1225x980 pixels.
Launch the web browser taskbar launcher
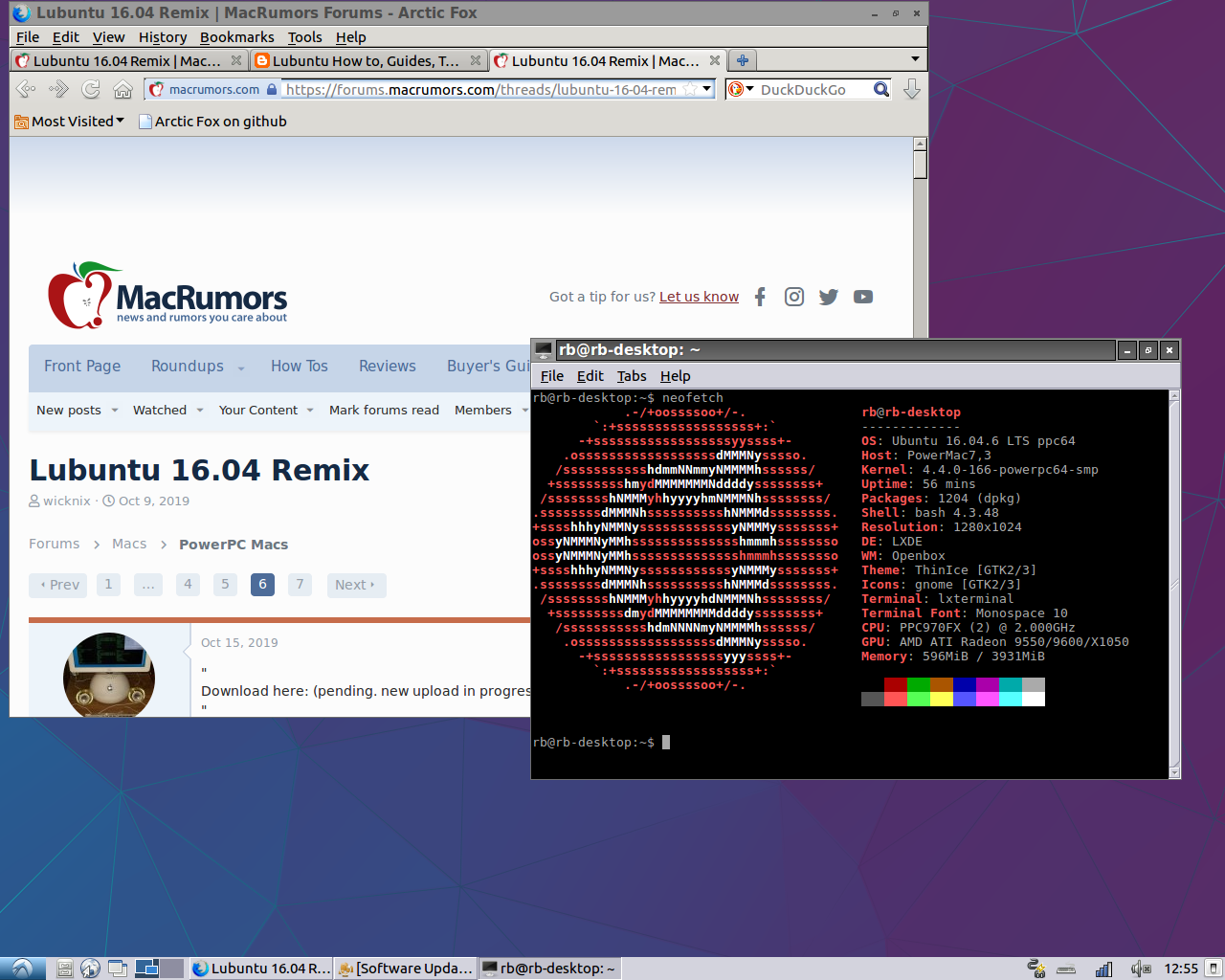pyautogui.click(x=91, y=969)
